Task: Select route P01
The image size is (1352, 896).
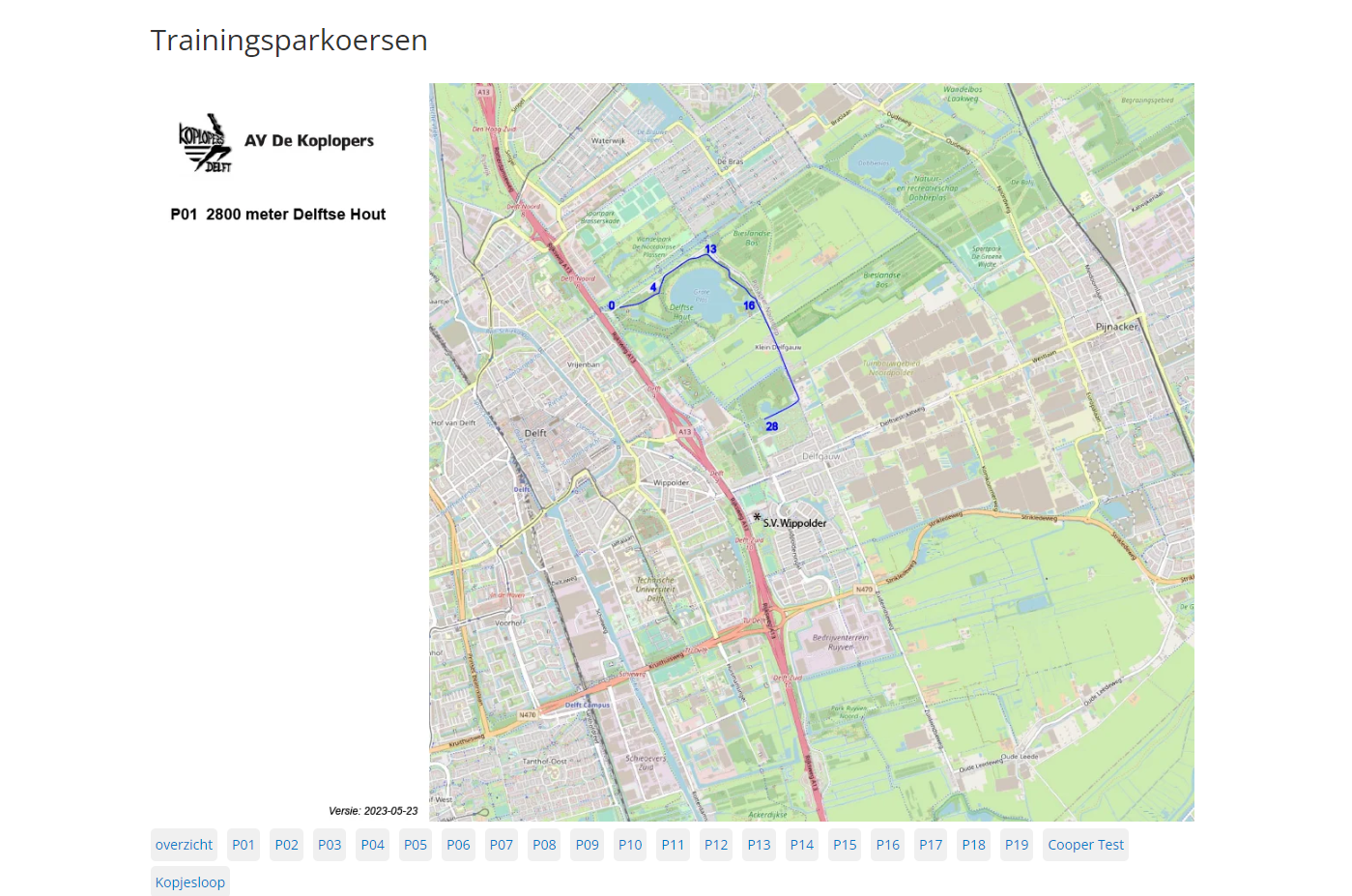Action: point(244,845)
